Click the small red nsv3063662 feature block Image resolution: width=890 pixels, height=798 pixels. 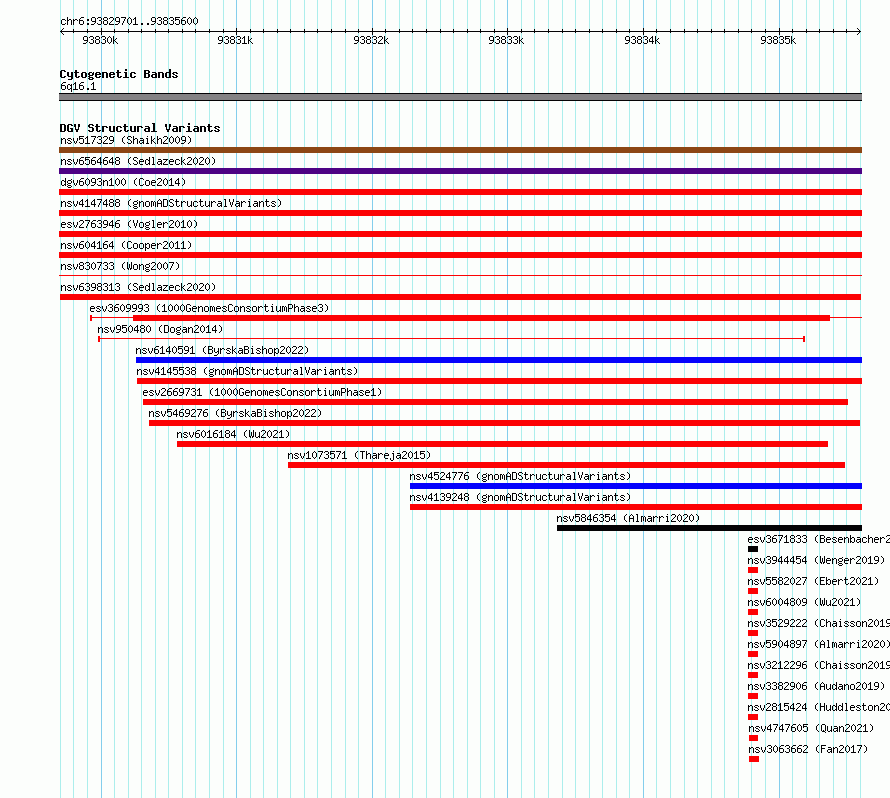[754, 759]
